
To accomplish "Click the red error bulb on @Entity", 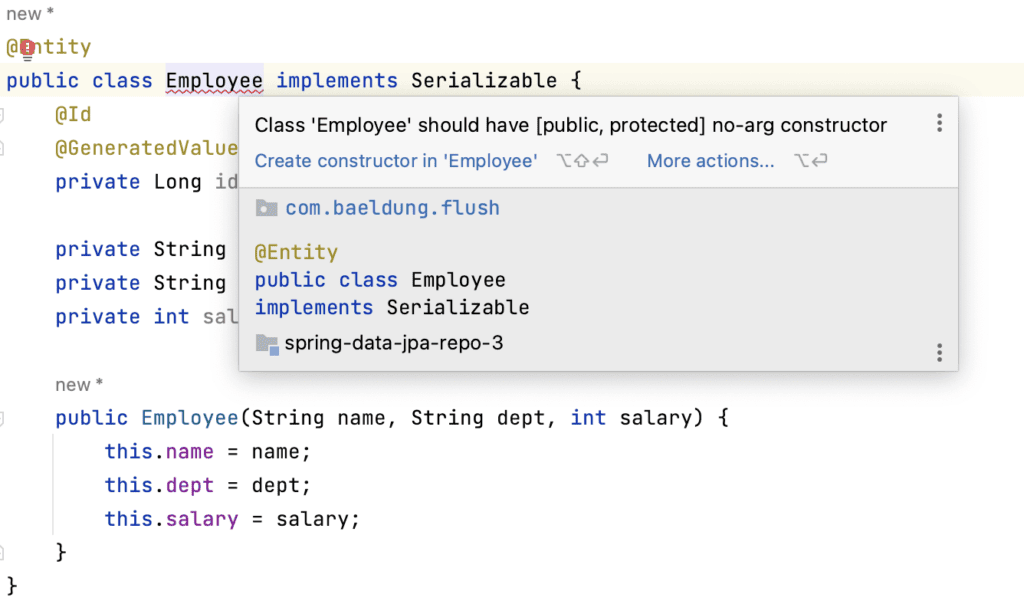I will pos(27,48).
